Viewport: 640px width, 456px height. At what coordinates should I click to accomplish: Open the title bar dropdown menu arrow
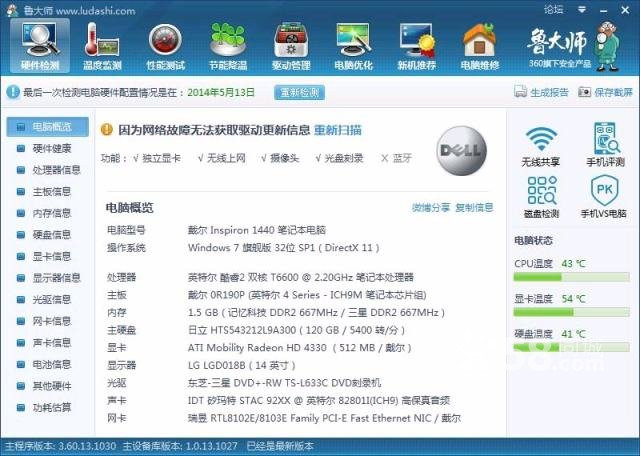tap(582, 9)
